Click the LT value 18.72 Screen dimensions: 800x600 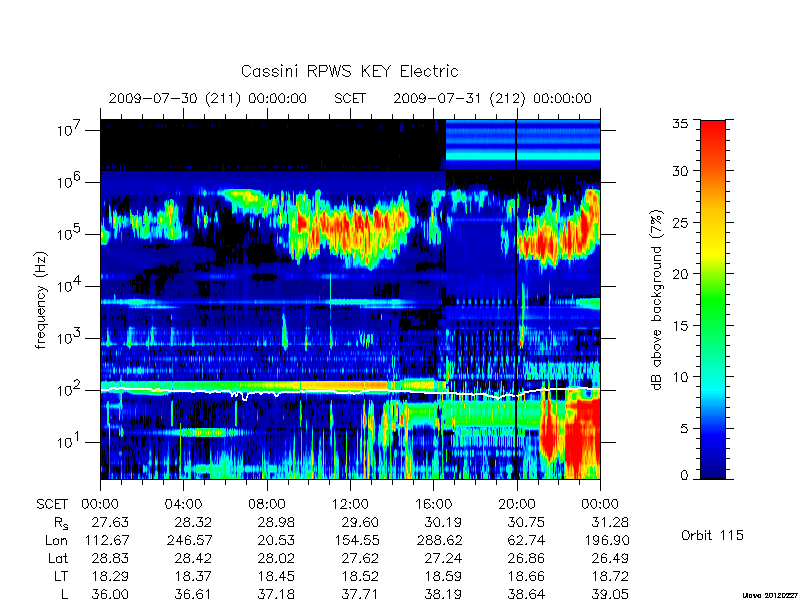[610, 577]
